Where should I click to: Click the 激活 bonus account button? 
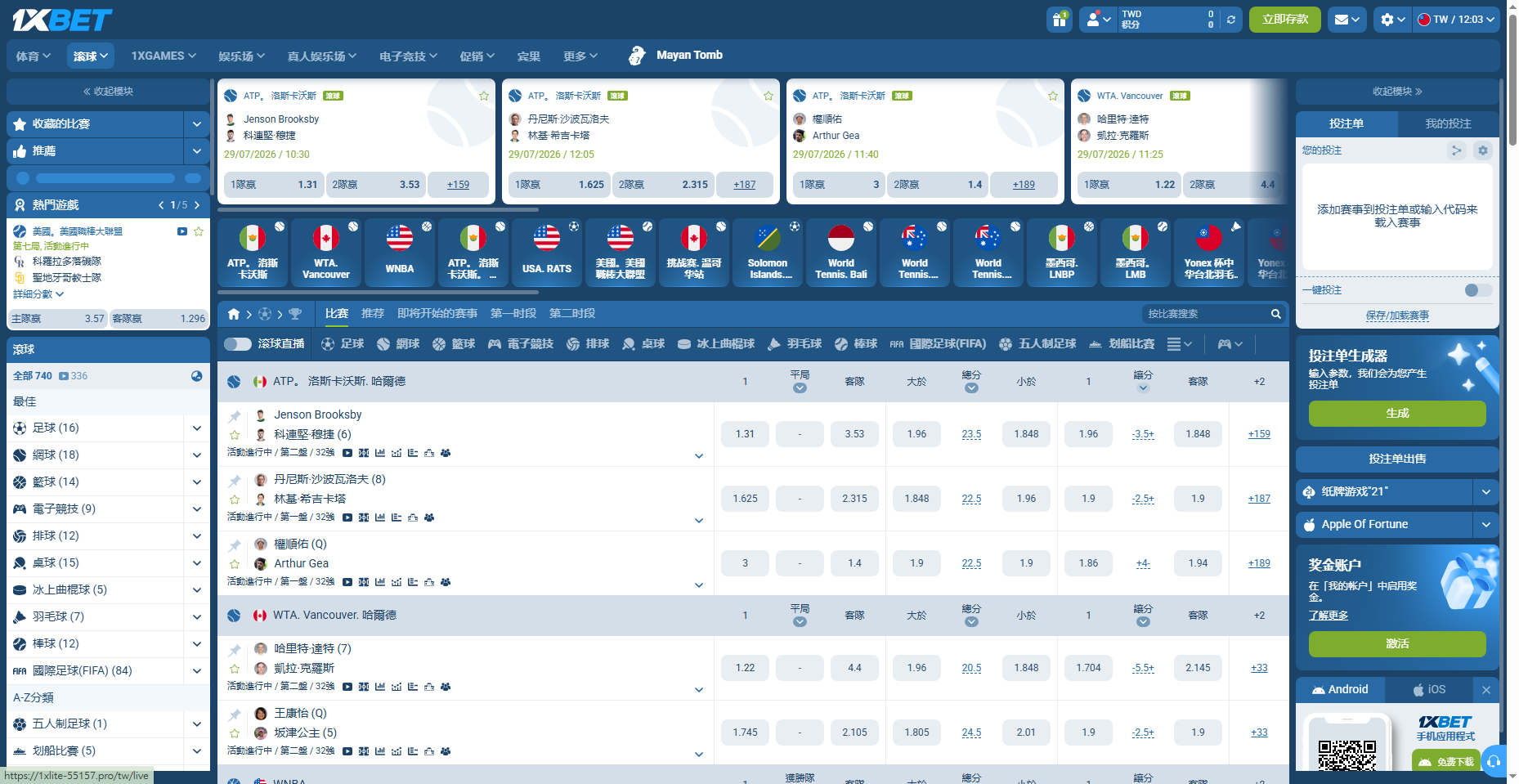coord(1397,644)
